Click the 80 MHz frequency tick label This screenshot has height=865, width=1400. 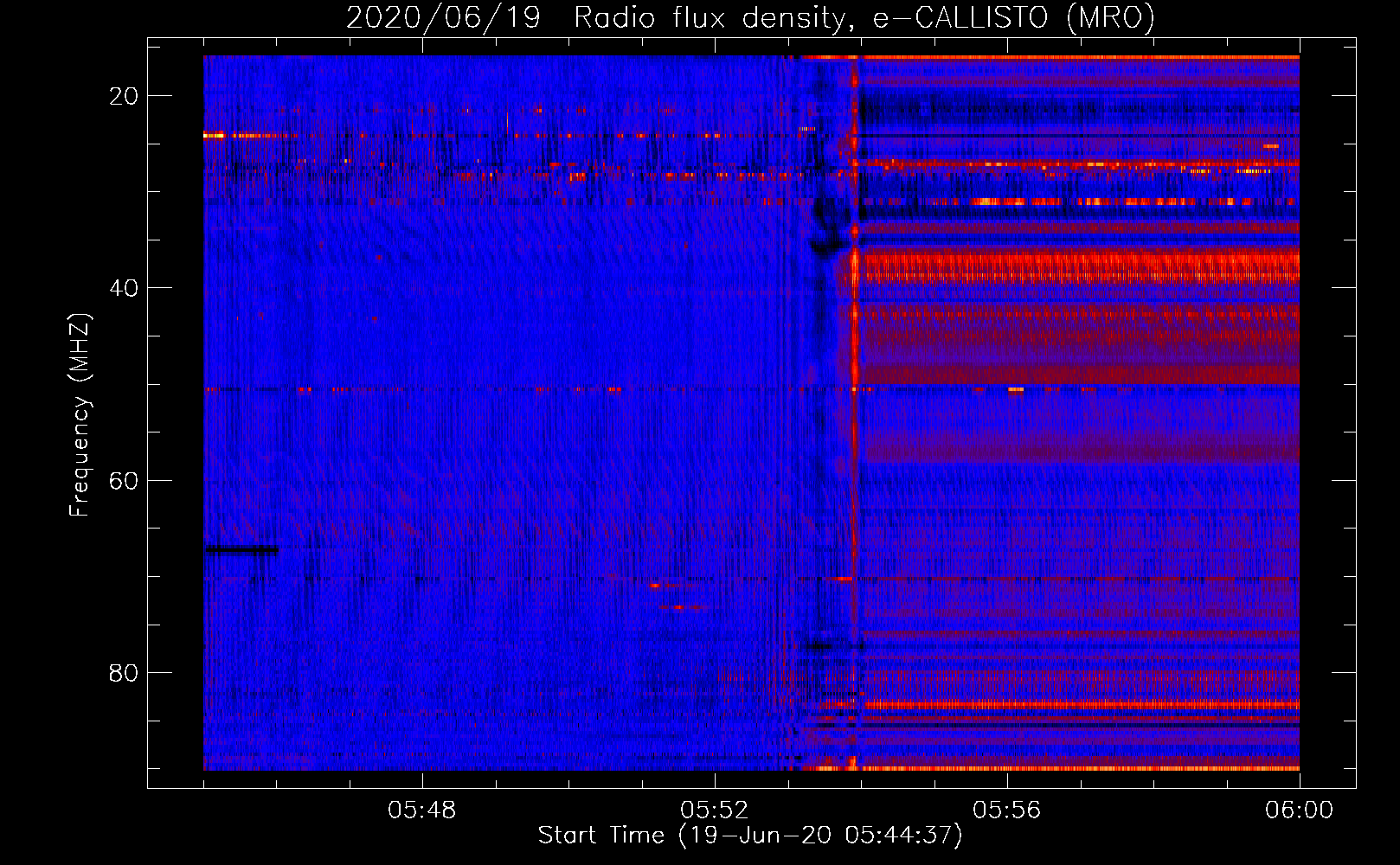click(x=124, y=672)
